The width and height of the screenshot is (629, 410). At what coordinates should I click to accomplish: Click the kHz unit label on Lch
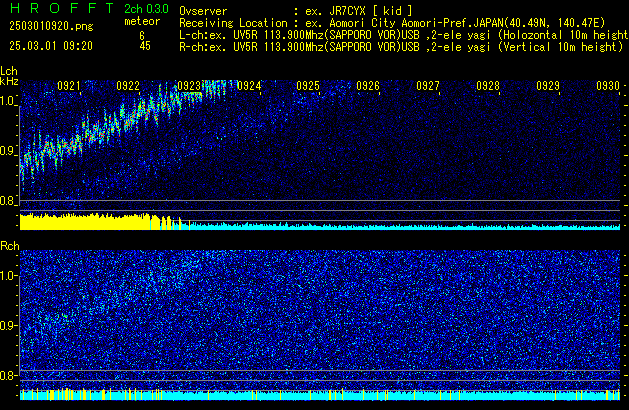9,81
